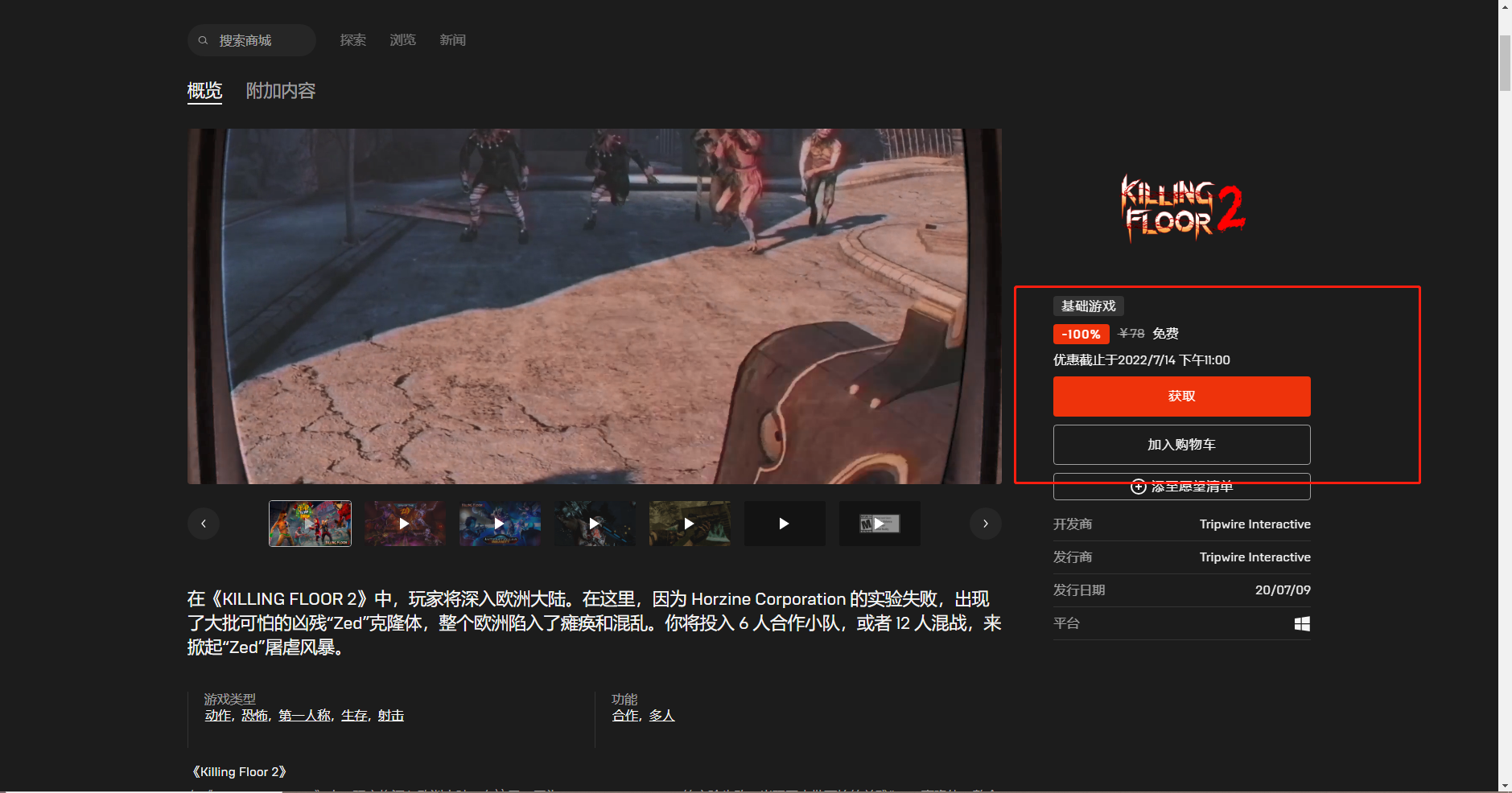
Task: Open the 多人 feature link
Action: pos(661,715)
